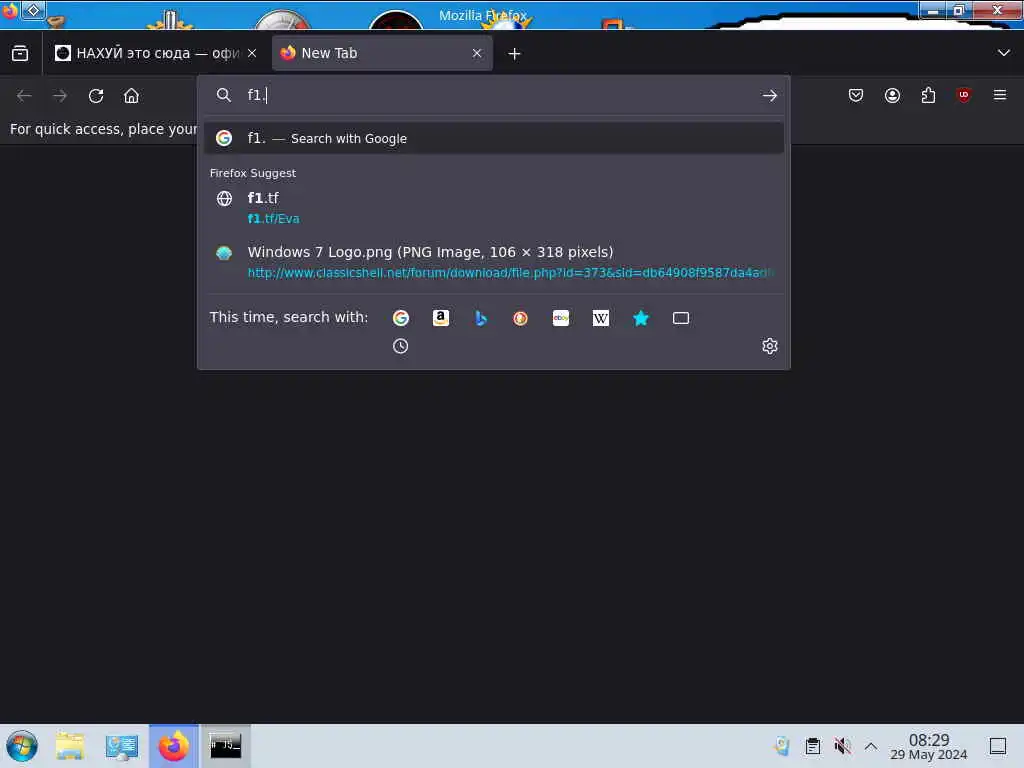Go forward one page
1024x768 pixels.
tap(60, 96)
